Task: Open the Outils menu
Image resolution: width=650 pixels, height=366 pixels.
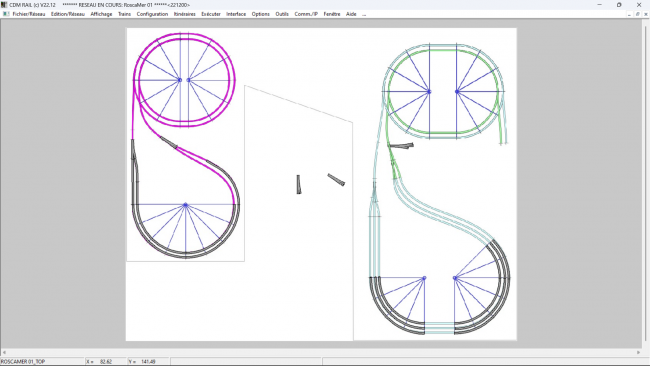Action: pos(282,14)
